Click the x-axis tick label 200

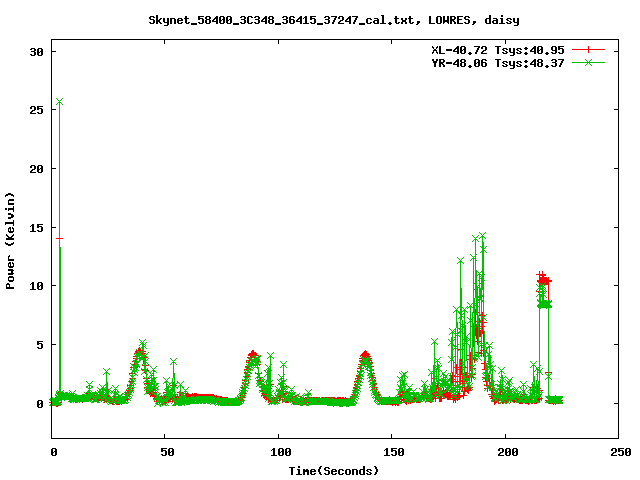508,452
